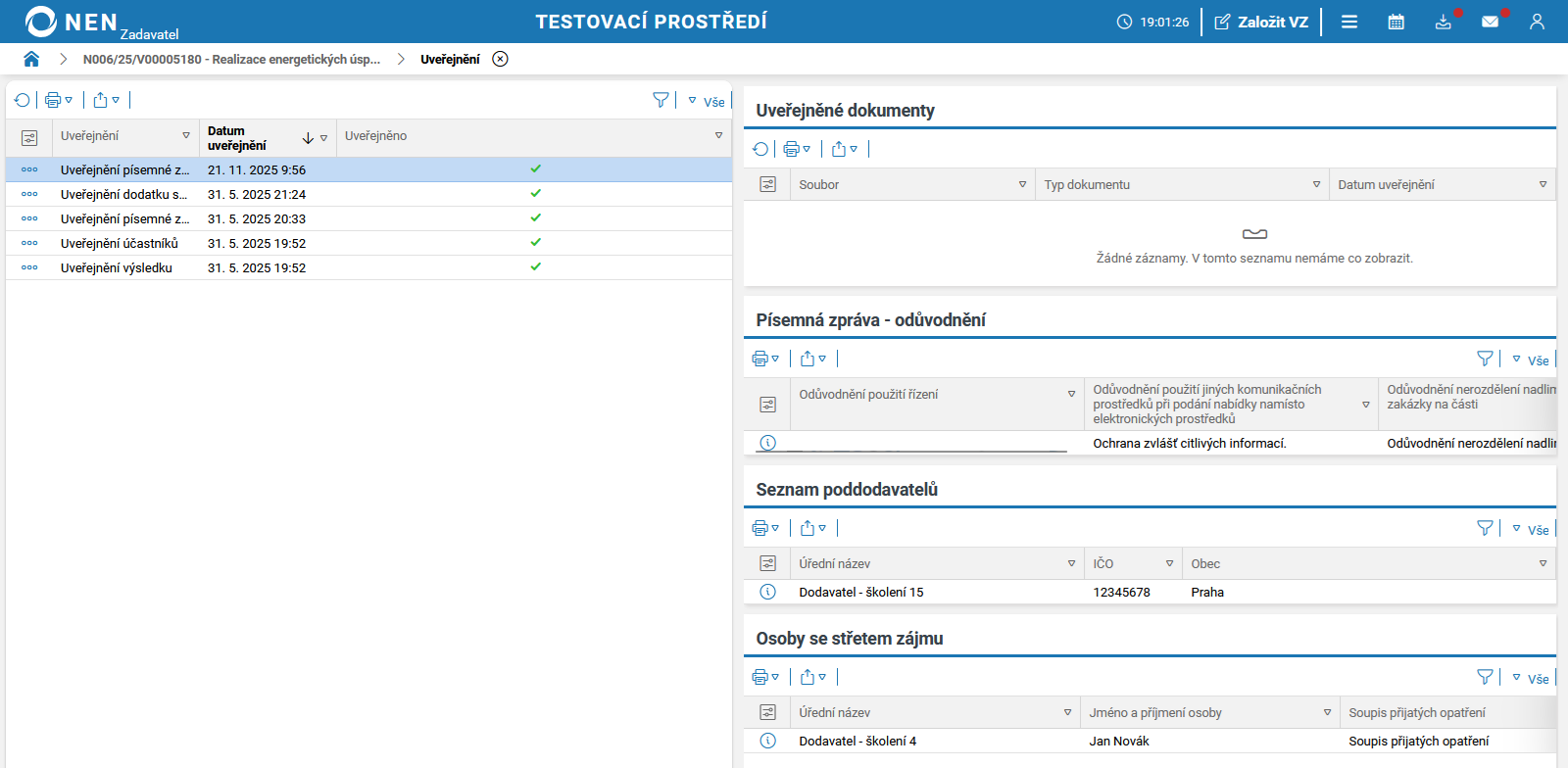Open the messages envelope icon
This screenshot has width=1568, height=768.
[1490, 22]
